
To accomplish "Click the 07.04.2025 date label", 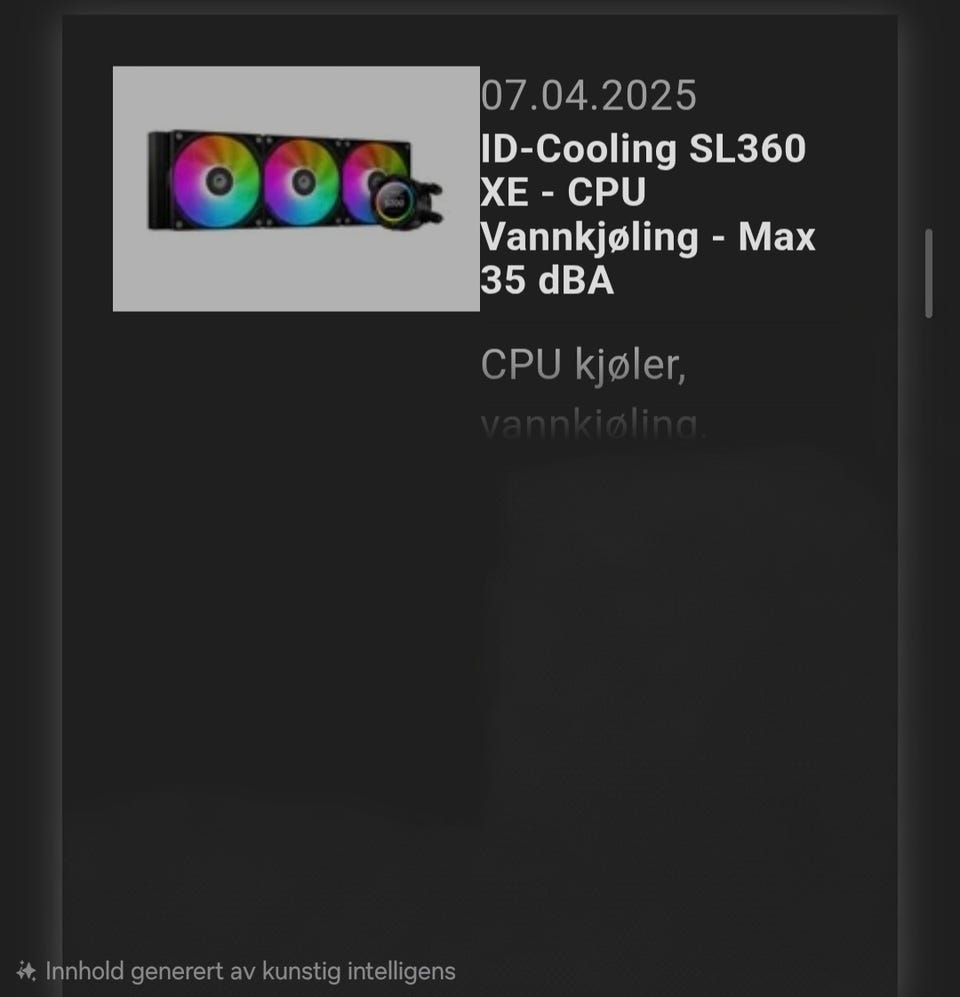I will (x=589, y=96).
